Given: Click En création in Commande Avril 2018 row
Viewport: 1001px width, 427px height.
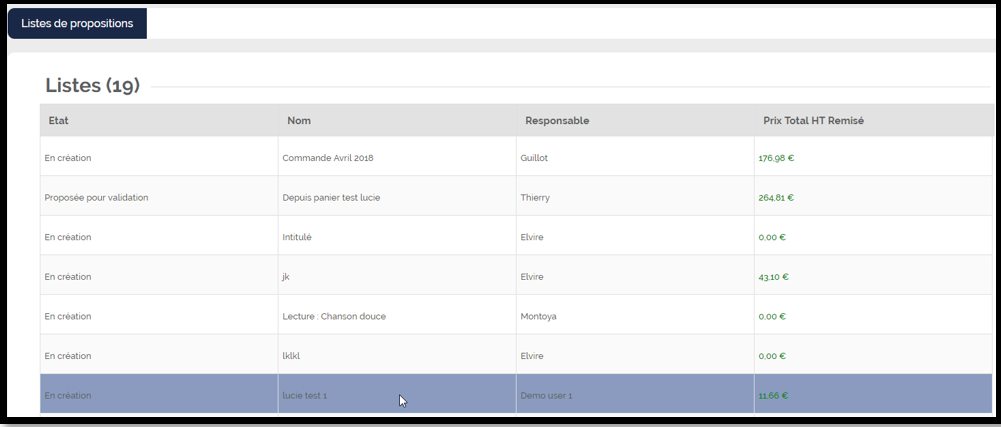Looking at the screenshot, I should (x=68, y=158).
